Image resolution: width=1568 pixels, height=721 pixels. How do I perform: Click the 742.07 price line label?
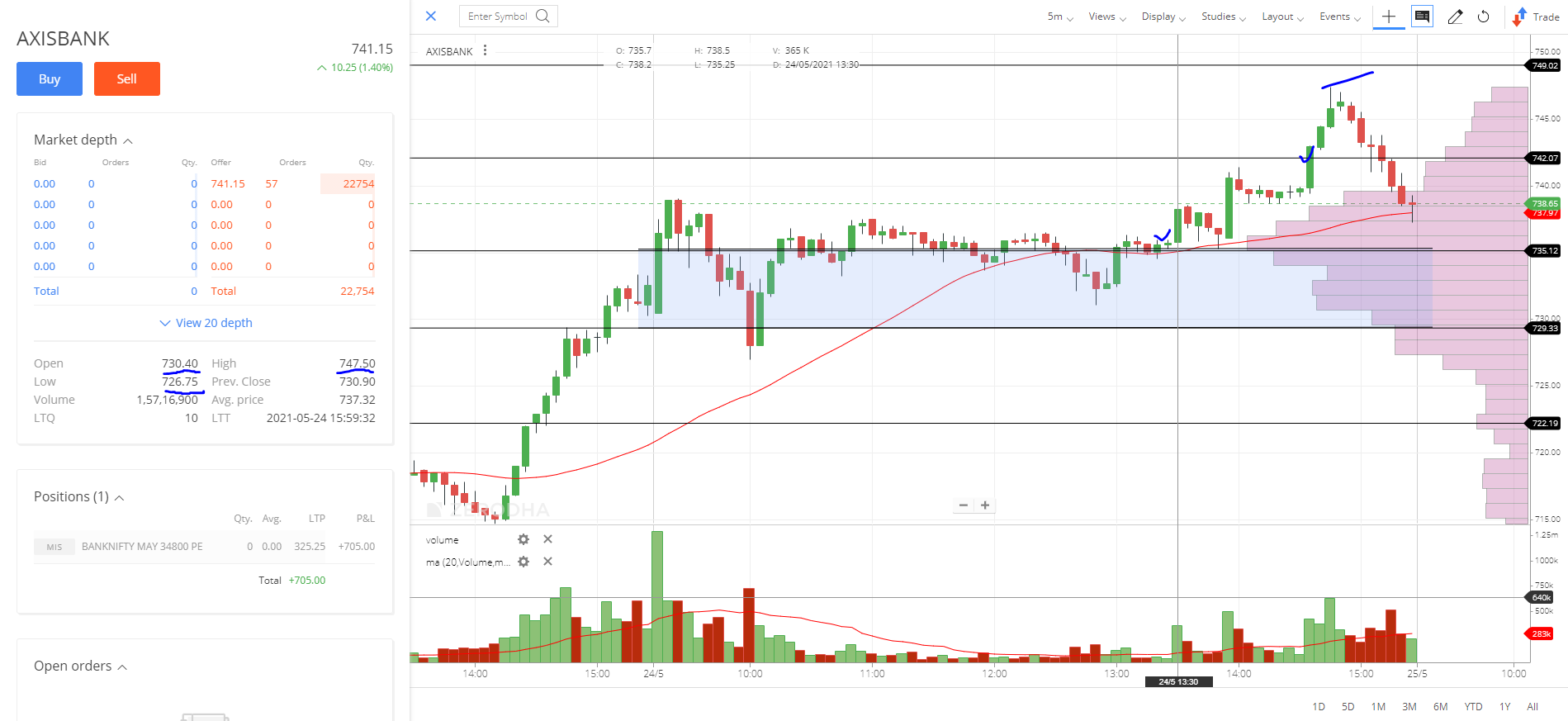[x=1543, y=158]
